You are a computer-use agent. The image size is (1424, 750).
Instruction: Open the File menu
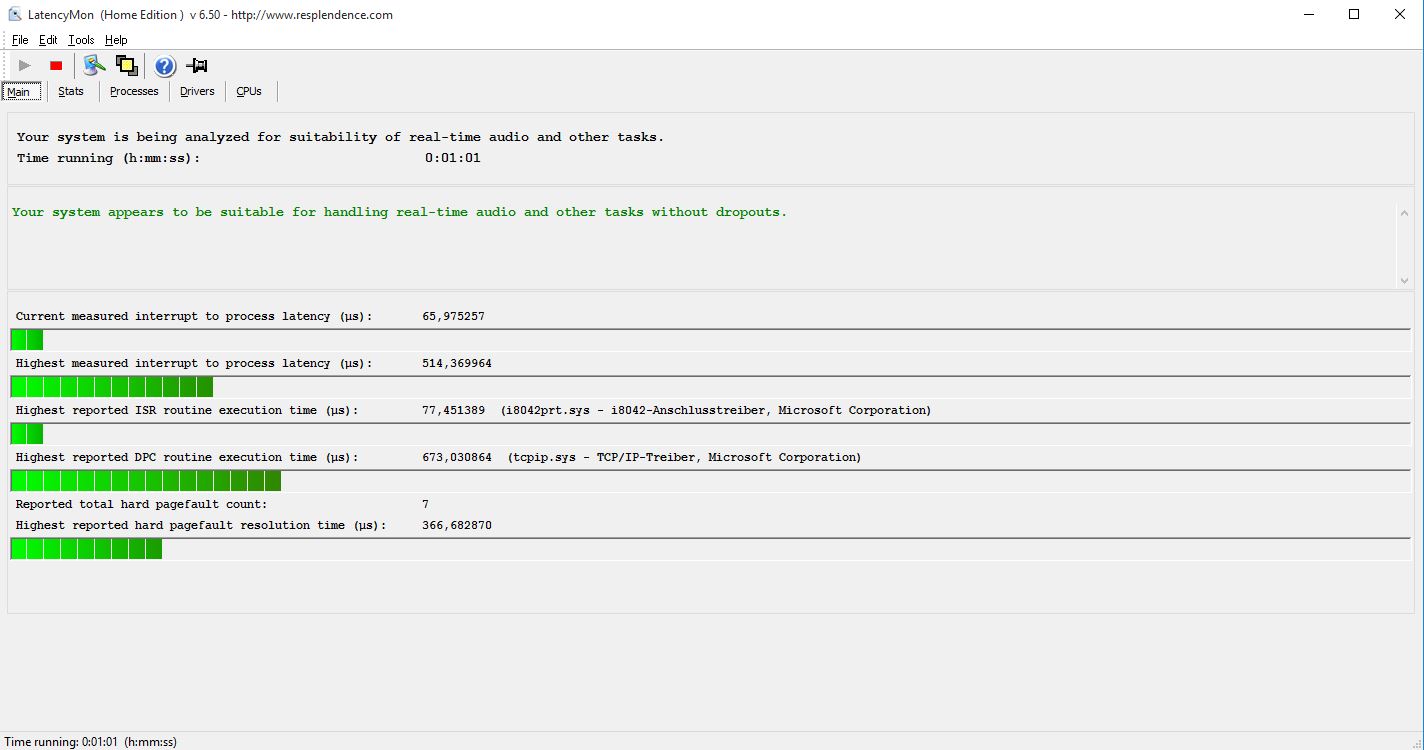pos(20,40)
